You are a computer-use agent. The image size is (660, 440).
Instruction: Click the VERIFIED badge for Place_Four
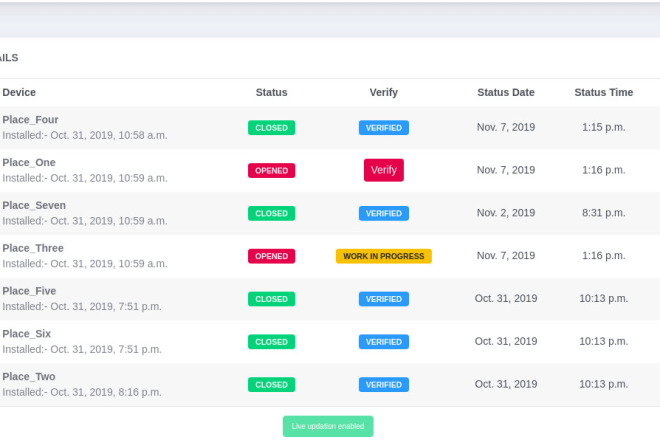point(383,128)
